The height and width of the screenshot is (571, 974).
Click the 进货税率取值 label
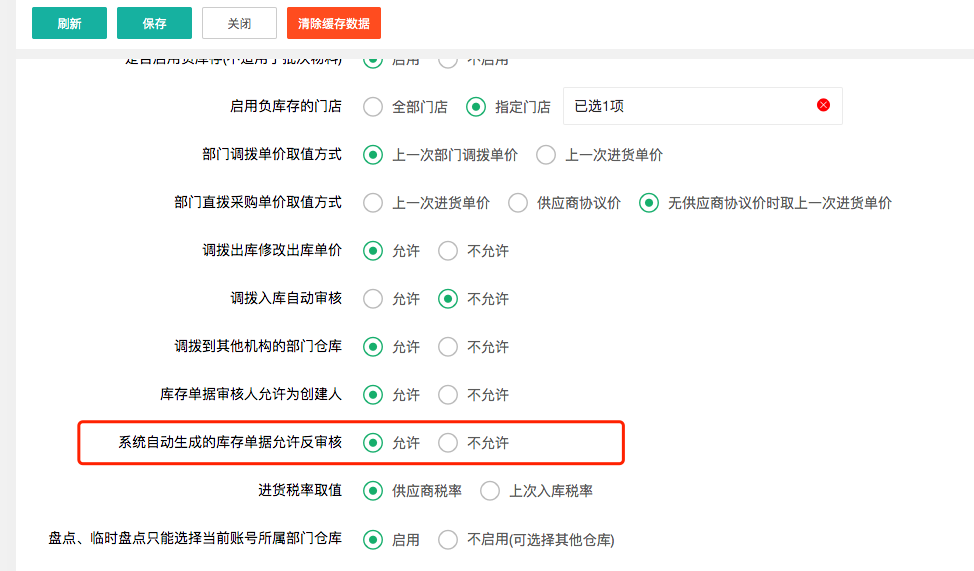pos(300,490)
